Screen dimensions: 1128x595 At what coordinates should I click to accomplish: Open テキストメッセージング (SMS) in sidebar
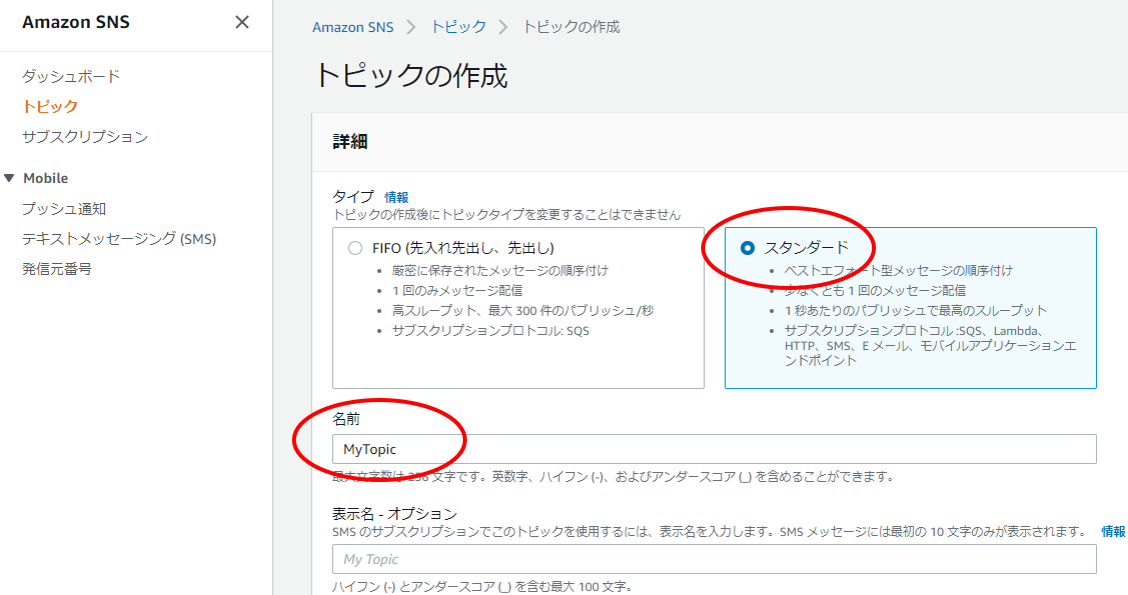tap(119, 239)
